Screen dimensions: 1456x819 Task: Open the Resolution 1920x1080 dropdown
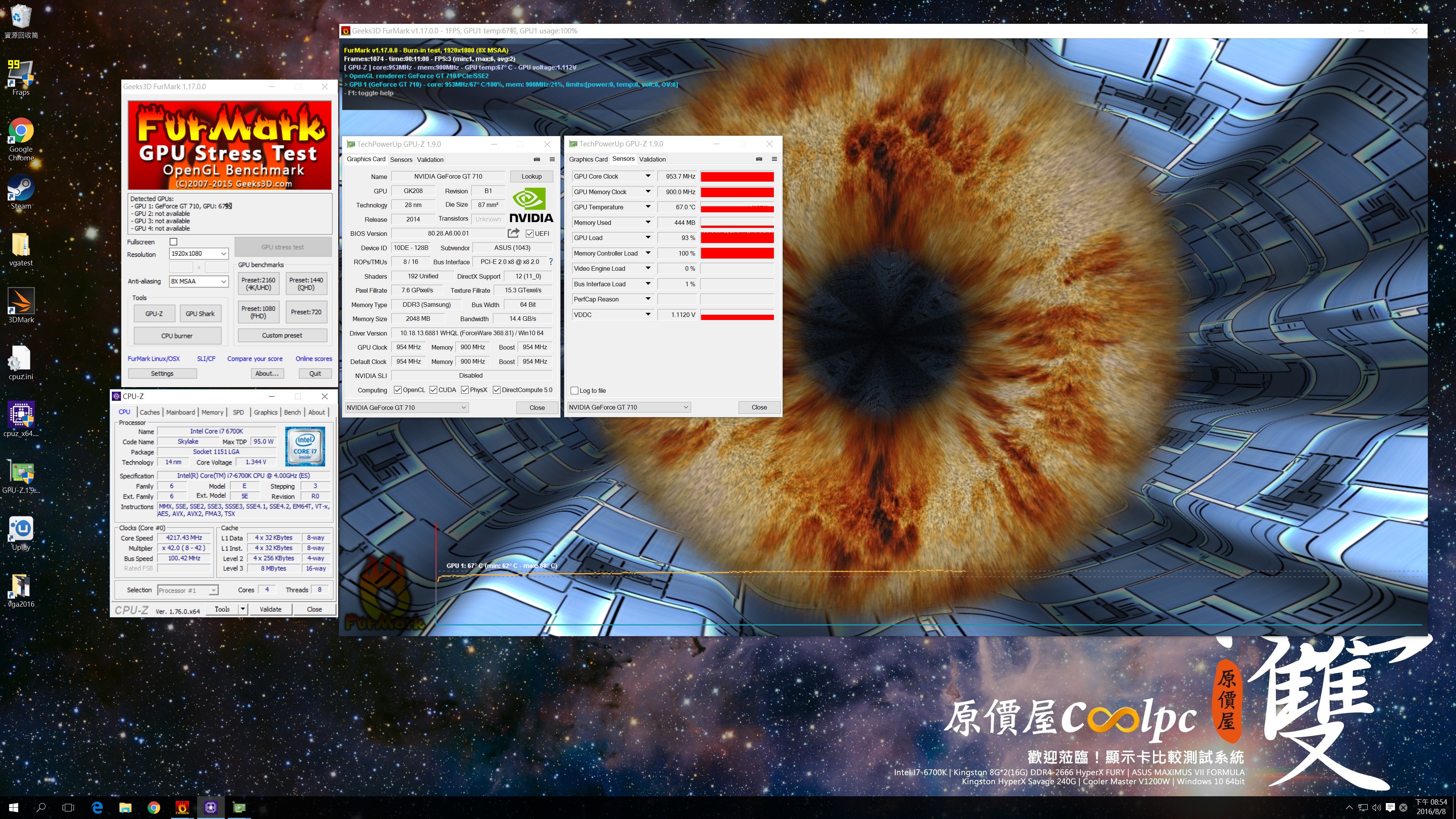198,254
